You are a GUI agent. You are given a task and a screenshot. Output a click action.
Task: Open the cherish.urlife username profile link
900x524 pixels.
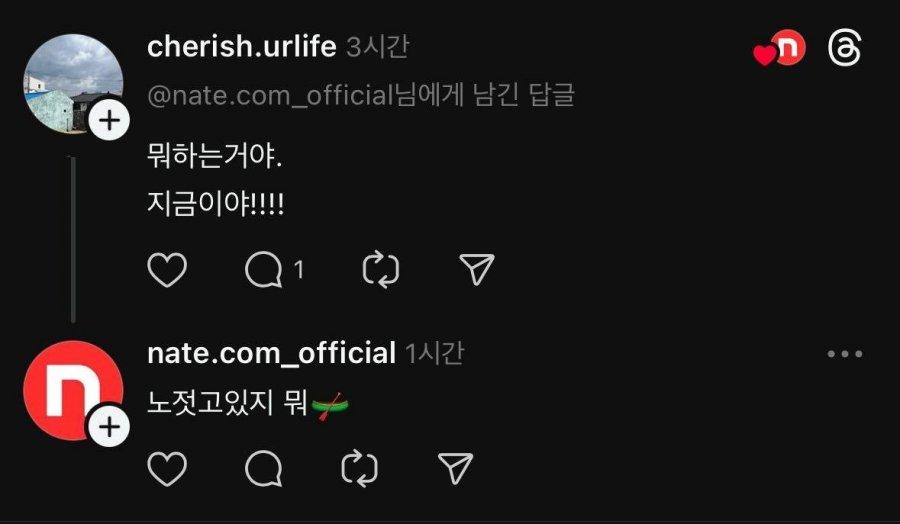(241, 47)
